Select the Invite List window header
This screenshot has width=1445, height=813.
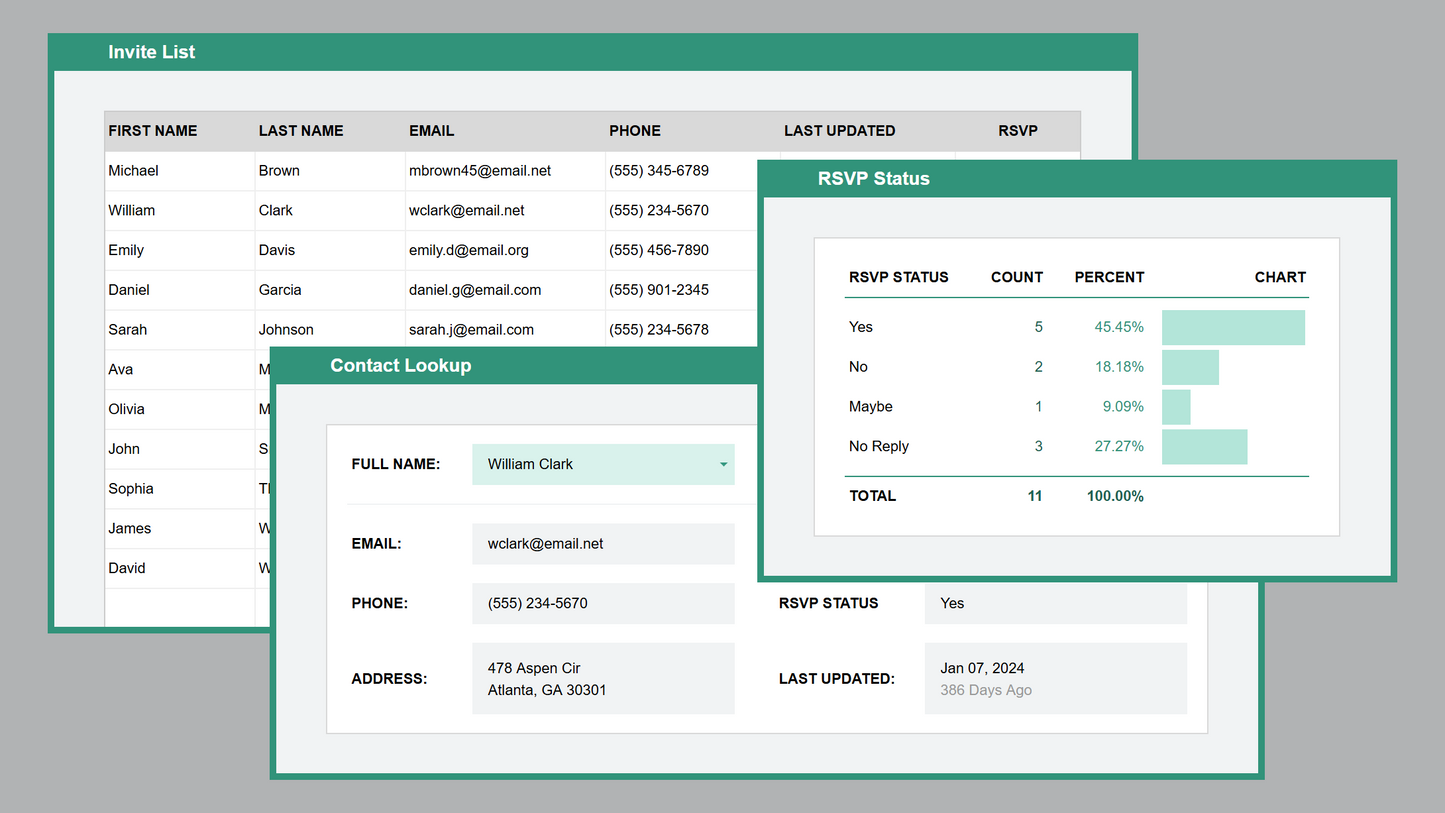tap(151, 51)
